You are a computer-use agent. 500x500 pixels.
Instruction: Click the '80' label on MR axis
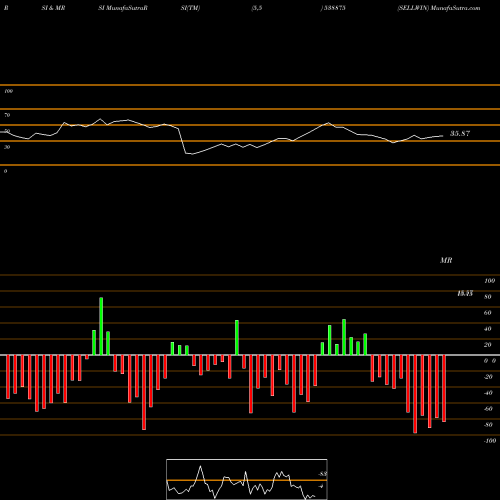pos(488,297)
